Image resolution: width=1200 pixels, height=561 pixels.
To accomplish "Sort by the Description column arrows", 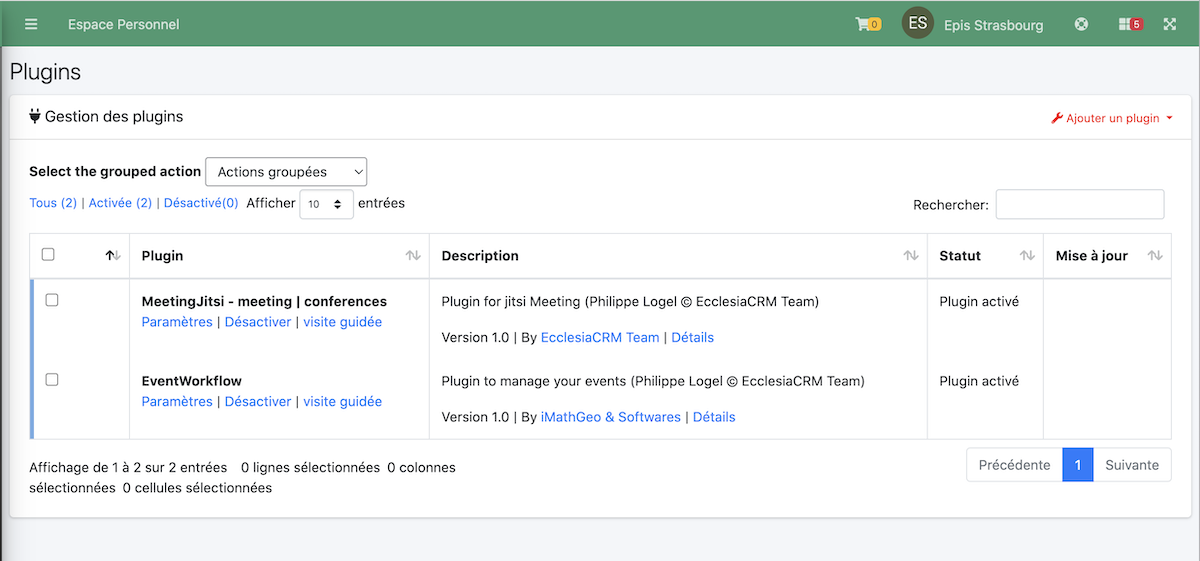I will (911, 256).
